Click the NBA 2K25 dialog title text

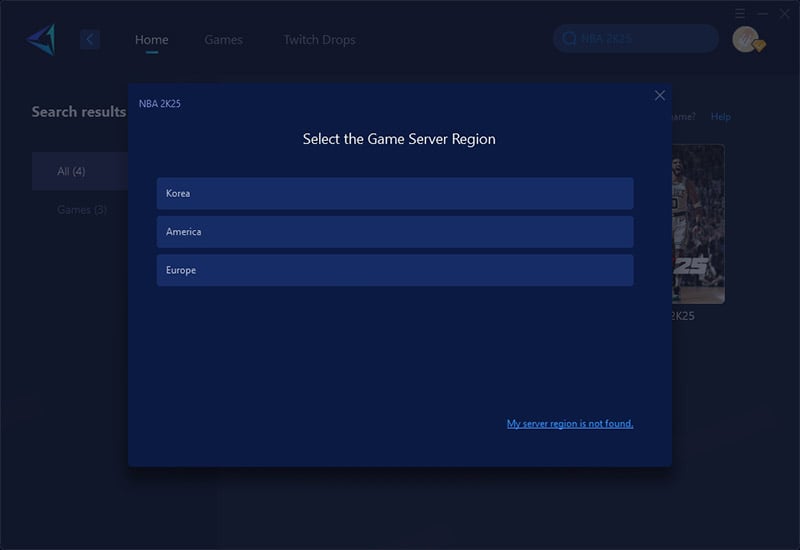(160, 104)
